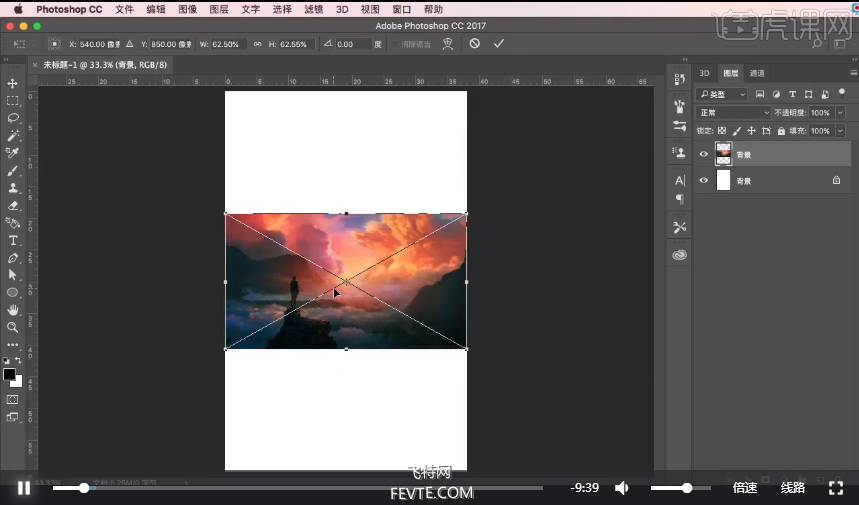Toggle type layer filter icon
The width and height of the screenshot is (859, 505).
[x=792, y=94]
